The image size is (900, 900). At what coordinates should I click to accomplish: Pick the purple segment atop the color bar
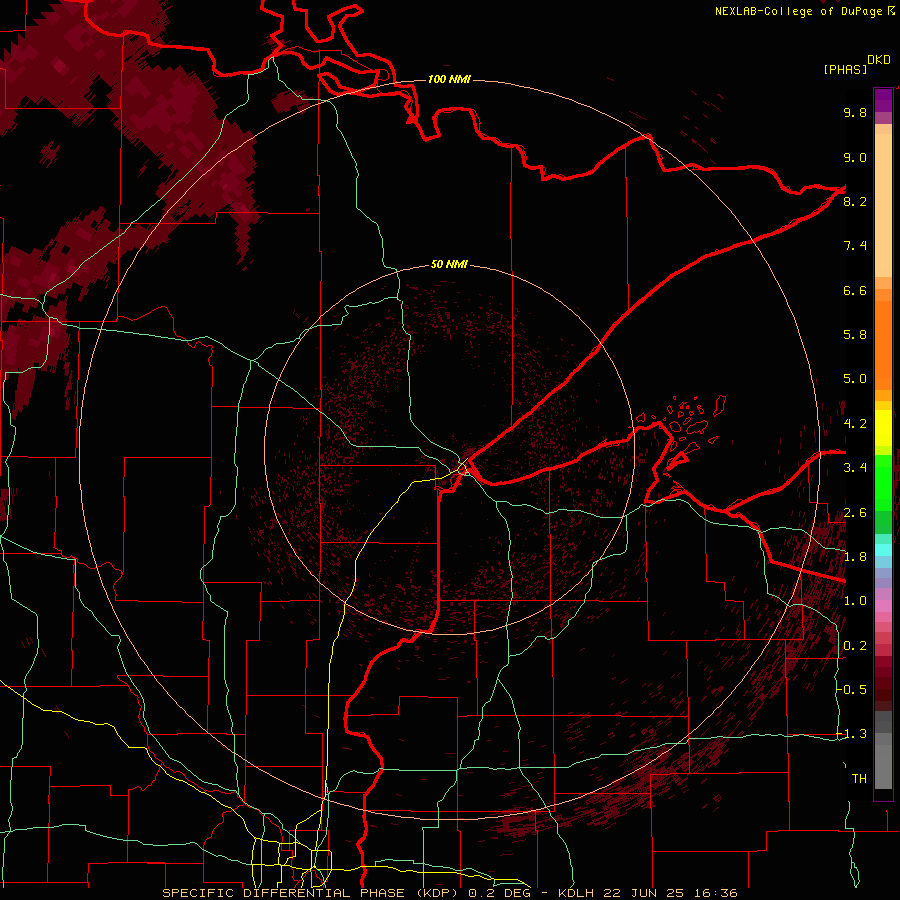[883, 100]
